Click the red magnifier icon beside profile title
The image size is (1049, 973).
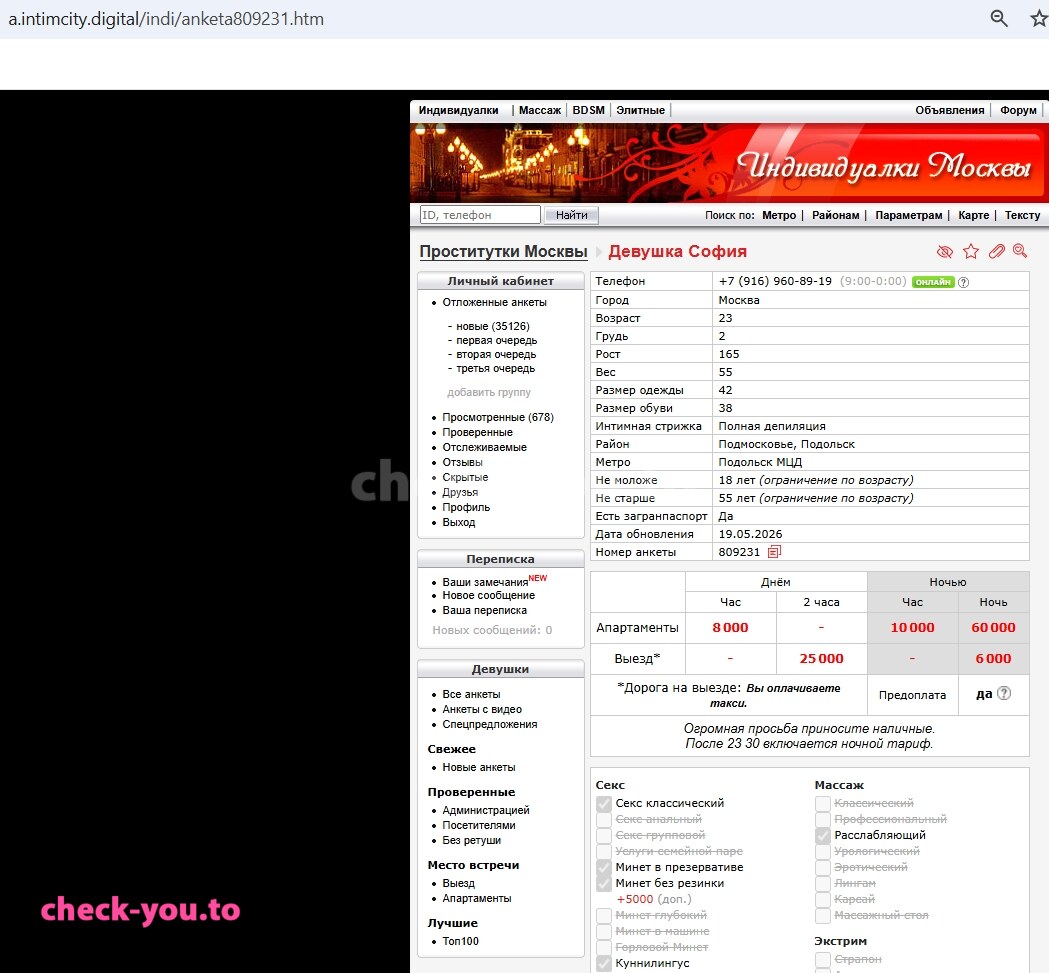(1020, 251)
